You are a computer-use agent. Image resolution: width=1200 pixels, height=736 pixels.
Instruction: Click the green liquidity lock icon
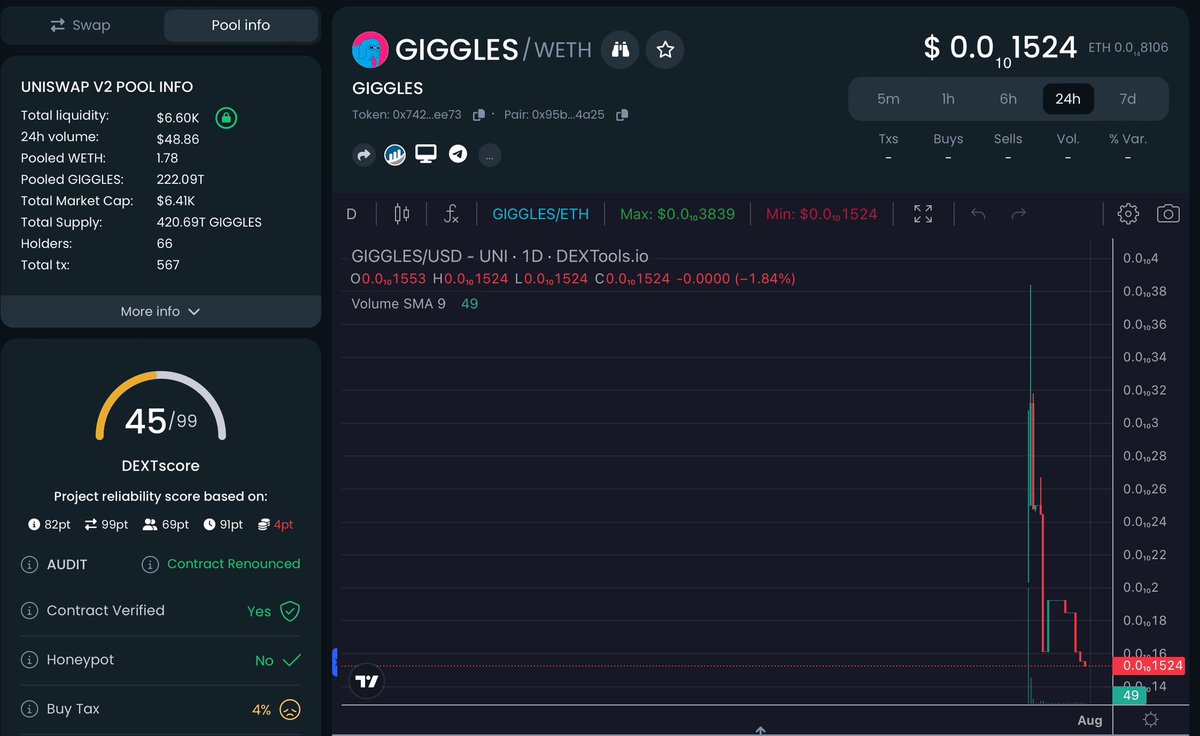[226, 119]
